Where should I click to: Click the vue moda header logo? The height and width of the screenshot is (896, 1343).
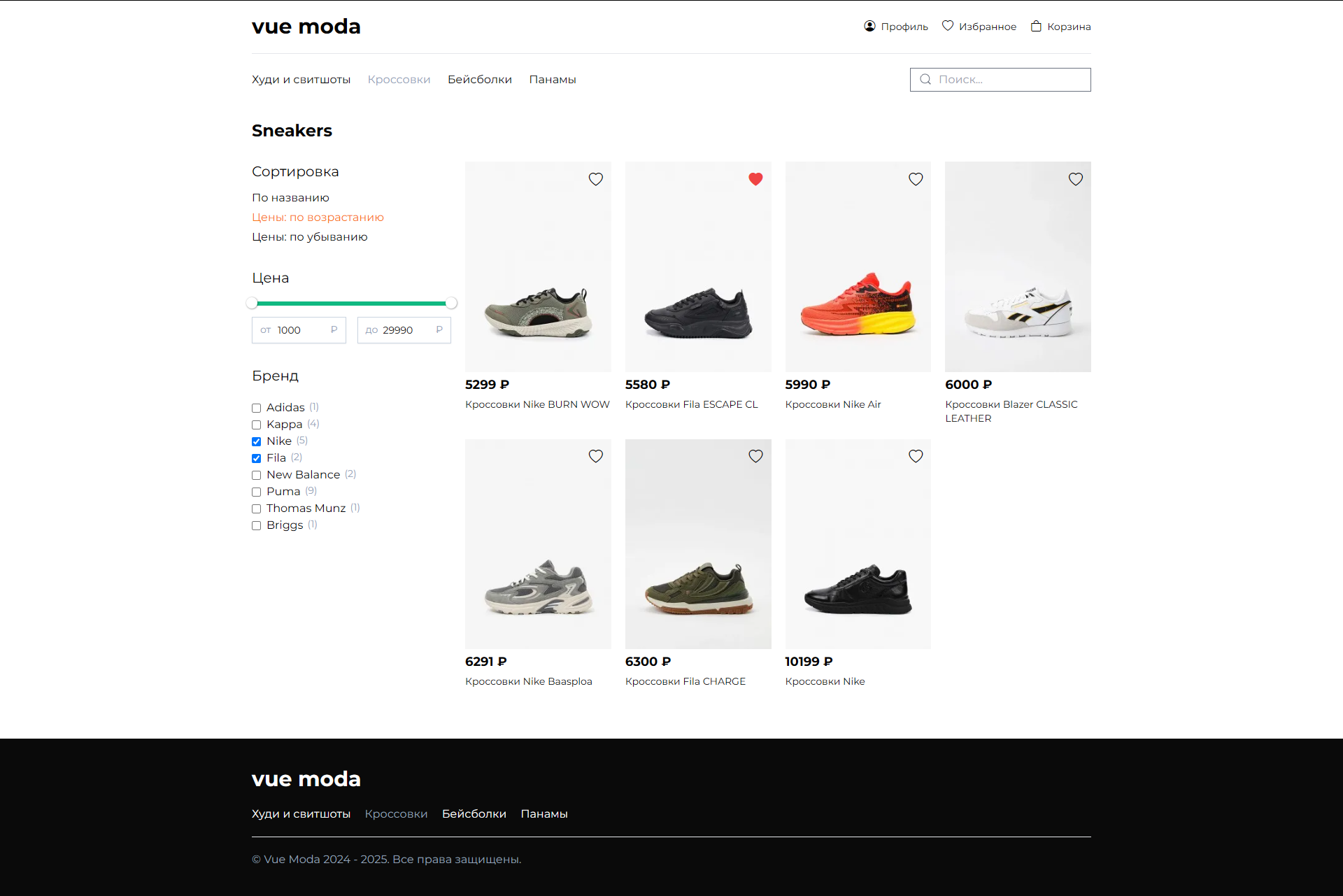(306, 27)
